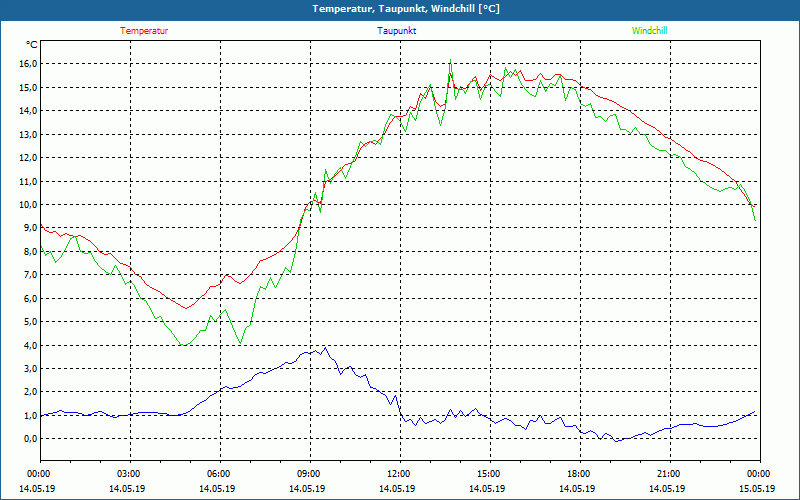Click the 21:00 time axis label
The height and width of the screenshot is (500, 800).
pyautogui.click(x=668, y=474)
